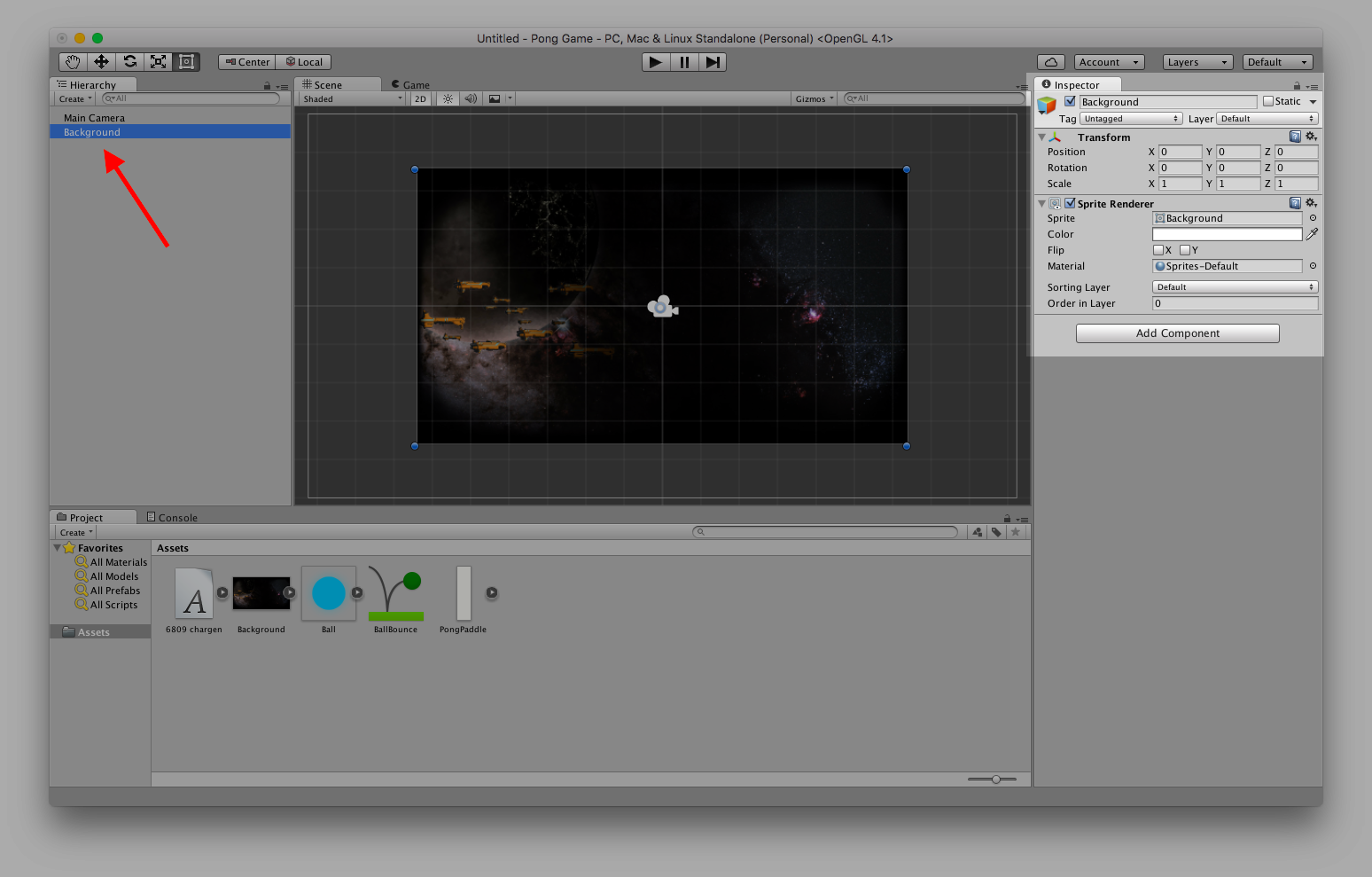Click the Step frame button

(x=713, y=62)
